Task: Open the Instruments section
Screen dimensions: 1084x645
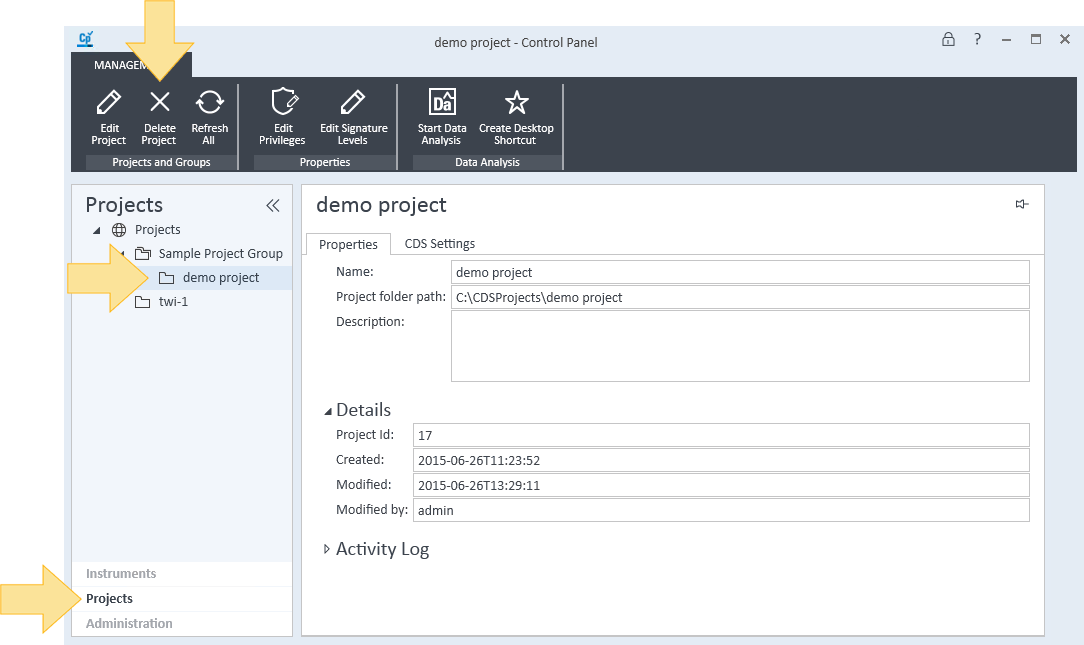Action: (120, 573)
